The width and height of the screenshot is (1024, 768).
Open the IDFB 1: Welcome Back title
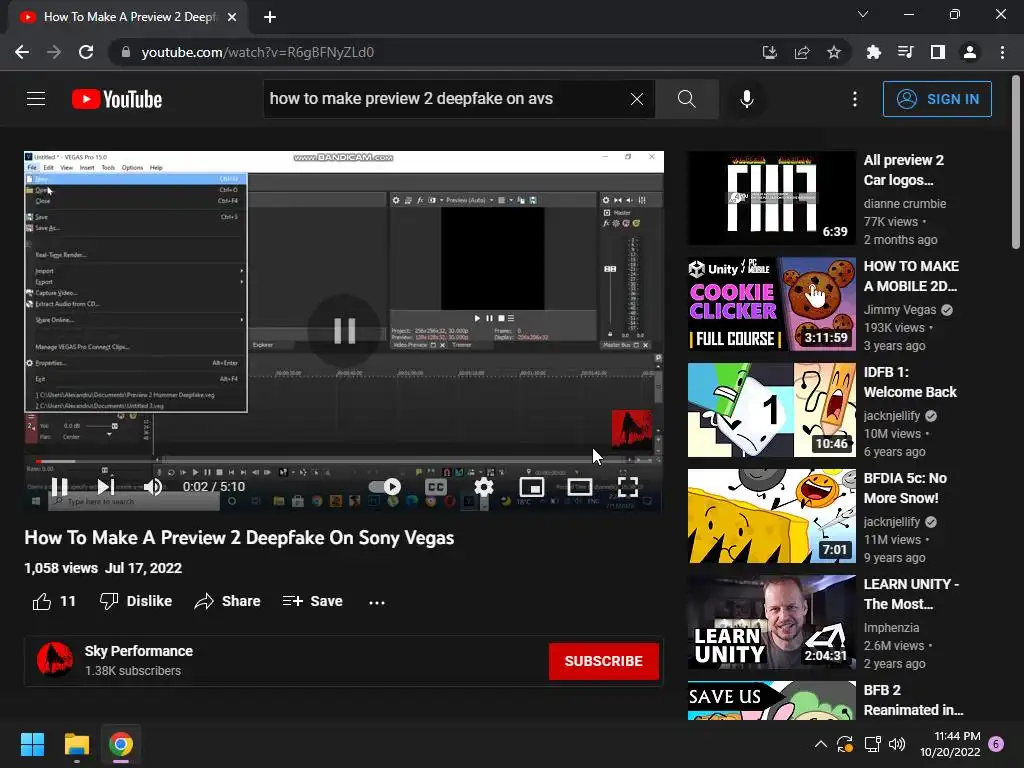[x=910, y=382]
